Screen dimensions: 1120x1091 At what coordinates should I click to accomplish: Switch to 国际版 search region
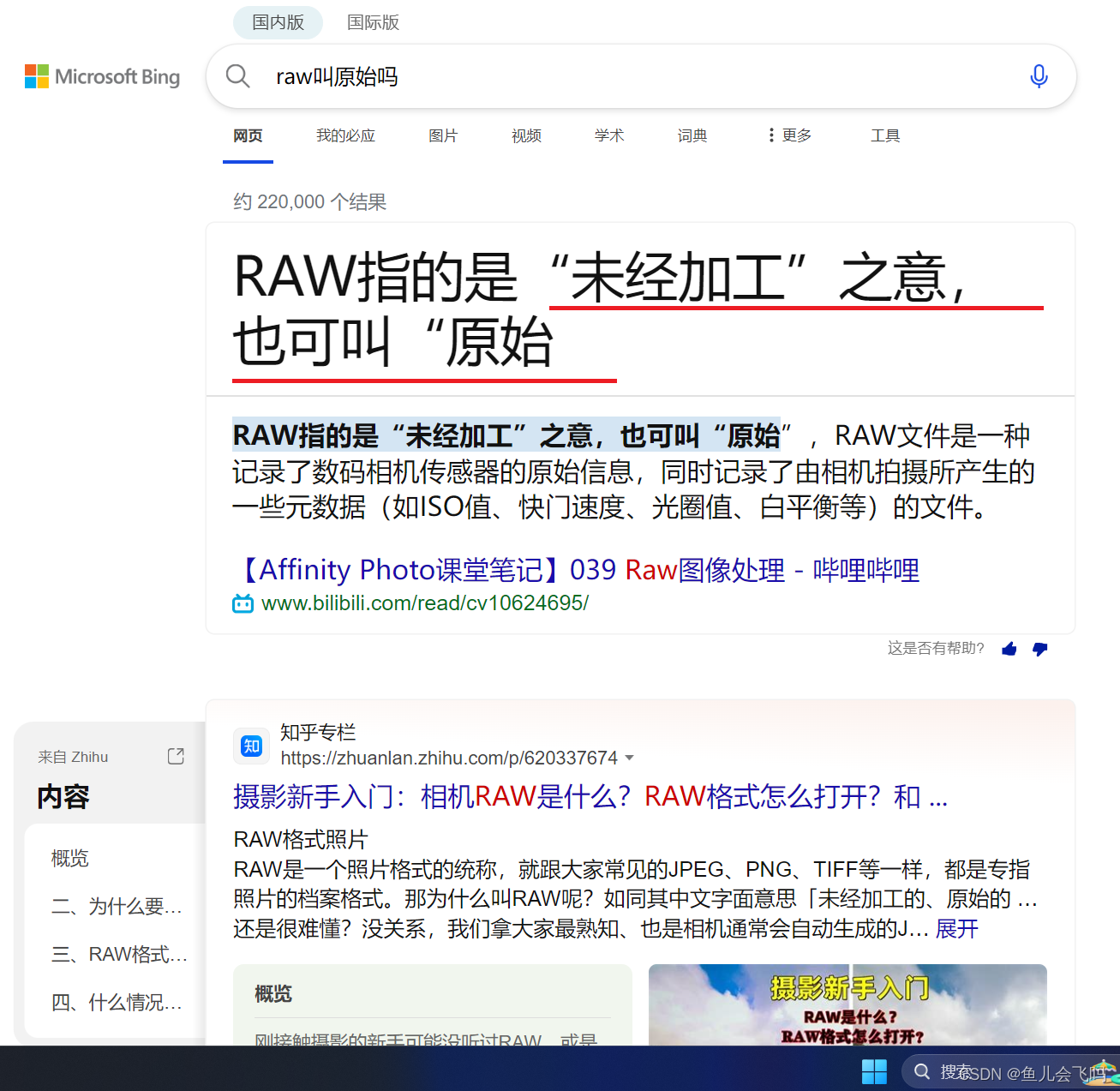click(x=373, y=22)
